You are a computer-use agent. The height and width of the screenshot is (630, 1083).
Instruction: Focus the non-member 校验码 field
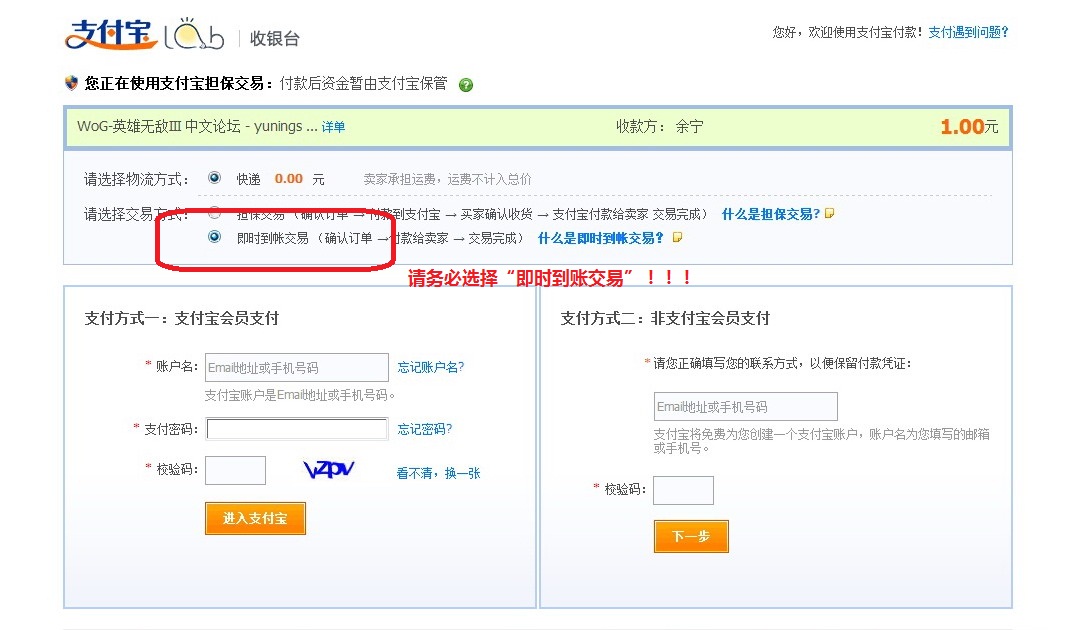683,490
